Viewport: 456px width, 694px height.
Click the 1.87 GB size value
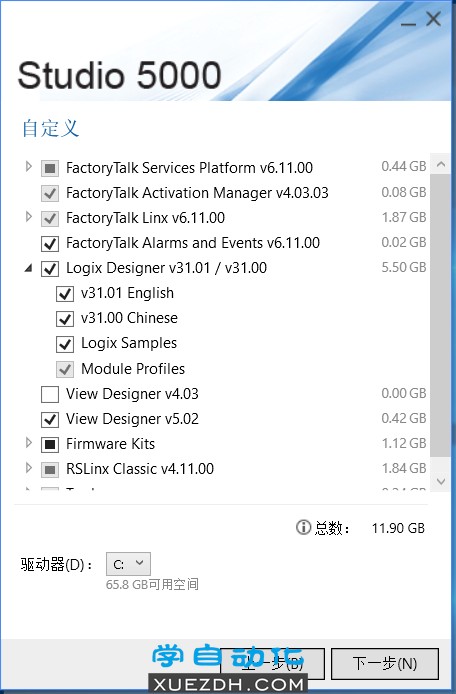coord(404,217)
